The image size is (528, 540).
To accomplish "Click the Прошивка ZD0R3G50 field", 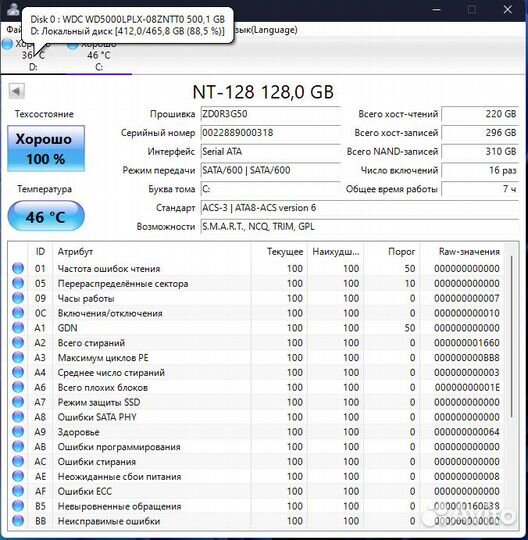I will point(270,114).
